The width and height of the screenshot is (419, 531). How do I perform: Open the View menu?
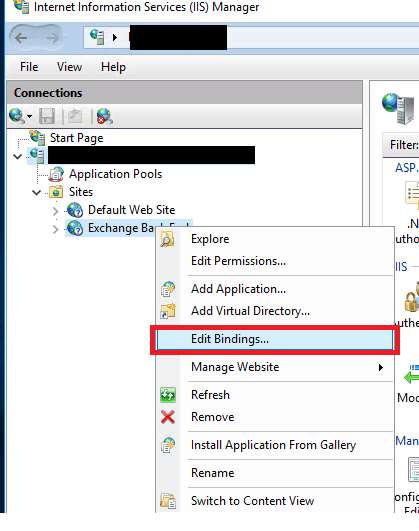pyautogui.click(x=69, y=67)
